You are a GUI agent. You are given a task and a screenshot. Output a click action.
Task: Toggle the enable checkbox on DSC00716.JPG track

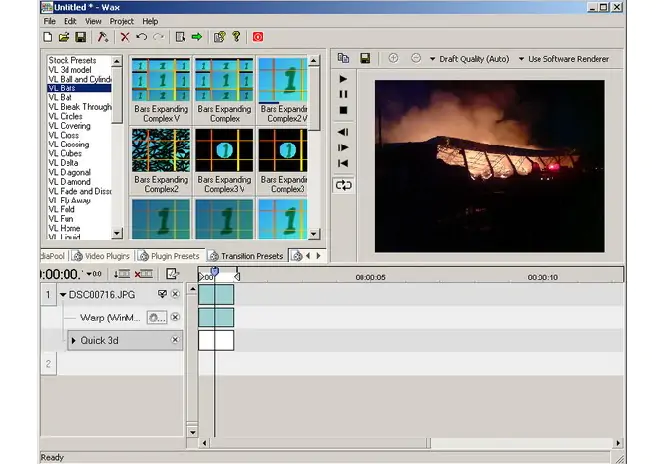point(162,294)
